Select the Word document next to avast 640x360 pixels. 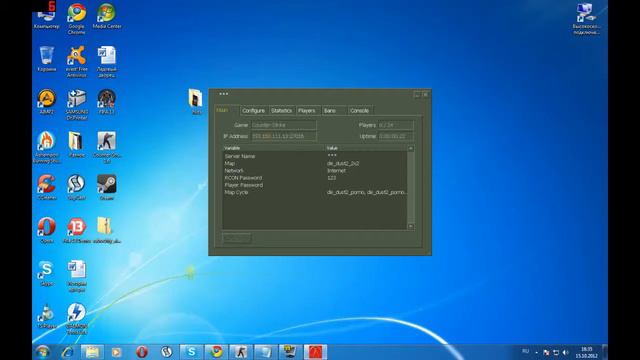pos(107,61)
